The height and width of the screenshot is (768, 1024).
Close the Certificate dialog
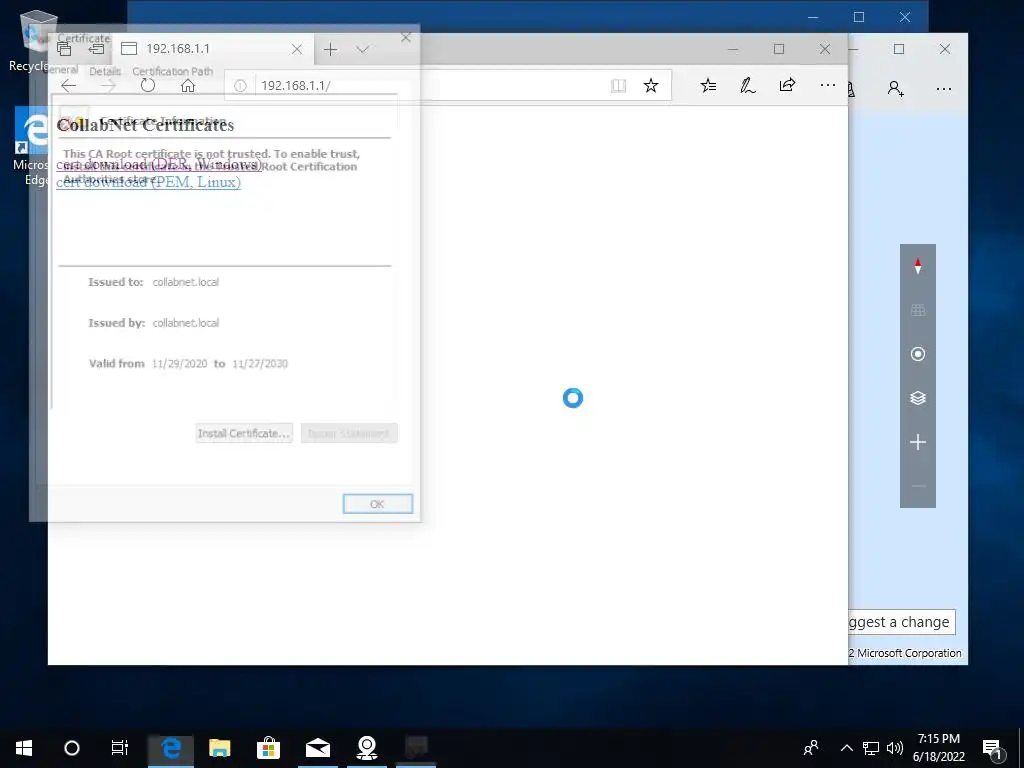click(406, 38)
